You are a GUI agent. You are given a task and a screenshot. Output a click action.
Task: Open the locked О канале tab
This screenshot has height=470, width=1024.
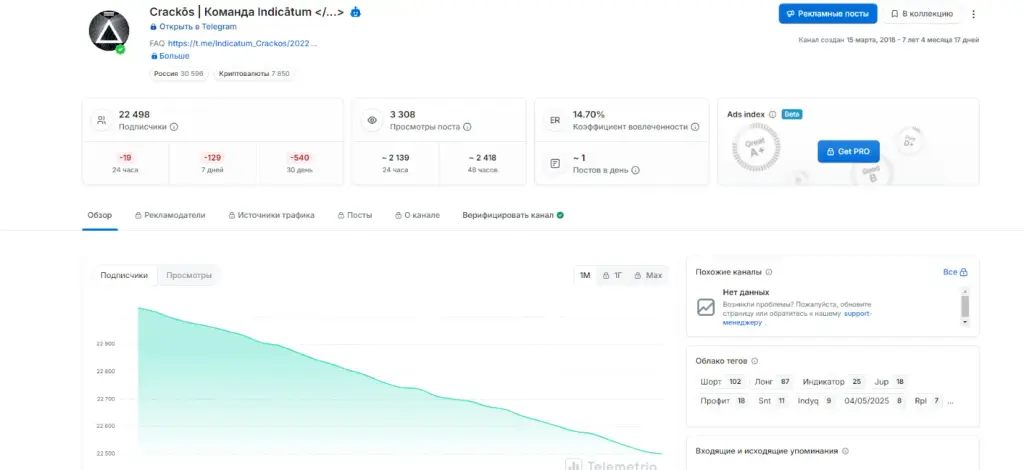(417, 215)
